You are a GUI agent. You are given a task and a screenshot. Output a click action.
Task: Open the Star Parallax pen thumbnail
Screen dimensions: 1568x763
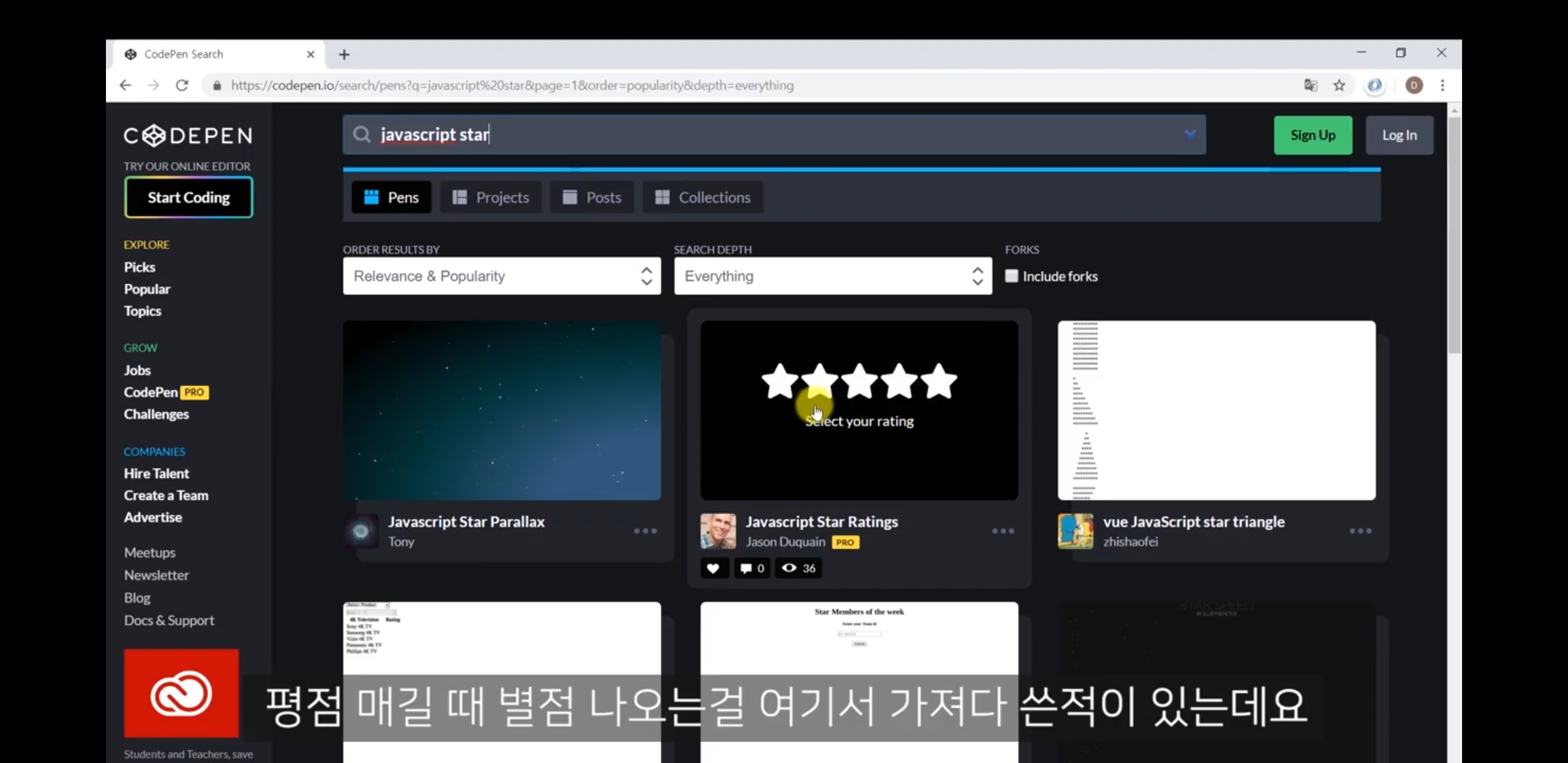tap(502, 411)
